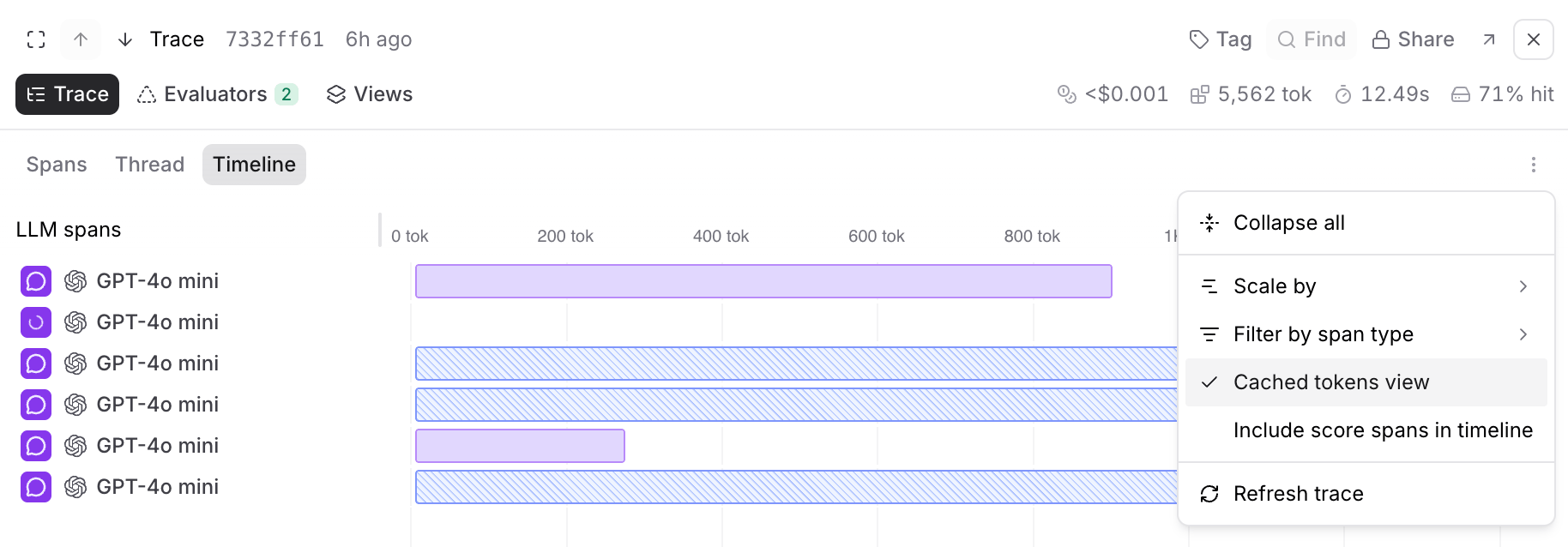
Task: Expand the Scale by submenu
Action: coord(1366,286)
